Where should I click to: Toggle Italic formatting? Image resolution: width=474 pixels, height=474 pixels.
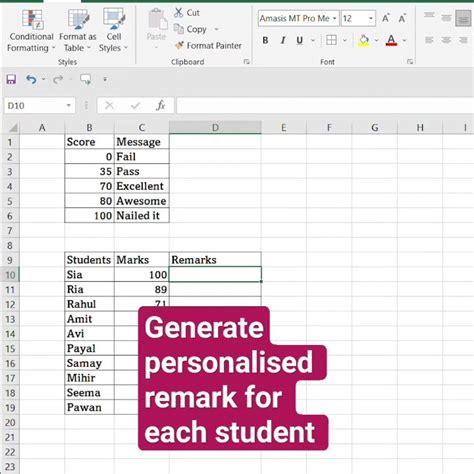click(x=283, y=40)
